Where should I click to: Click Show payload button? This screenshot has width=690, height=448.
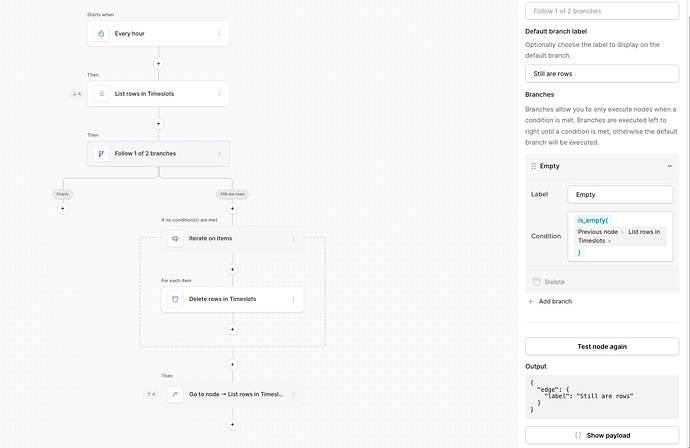click(x=602, y=435)
